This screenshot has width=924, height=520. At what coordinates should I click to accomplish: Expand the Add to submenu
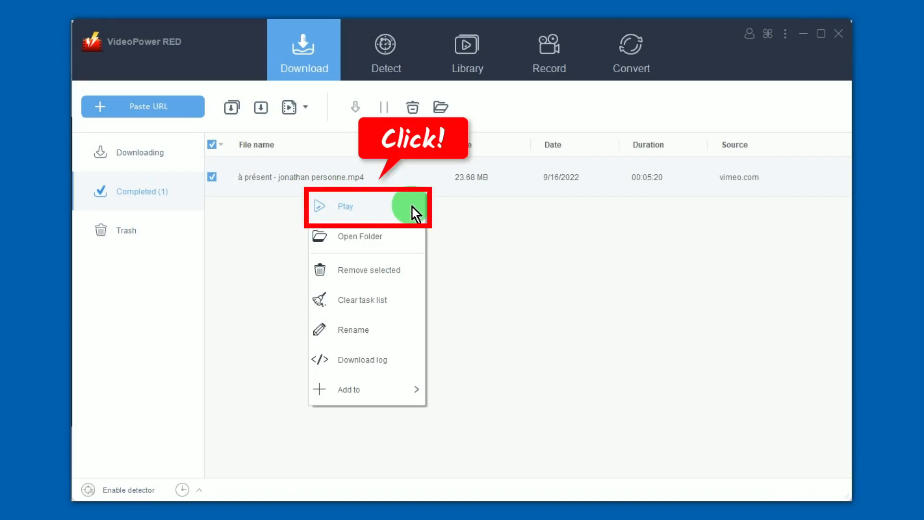pos(367,390)
